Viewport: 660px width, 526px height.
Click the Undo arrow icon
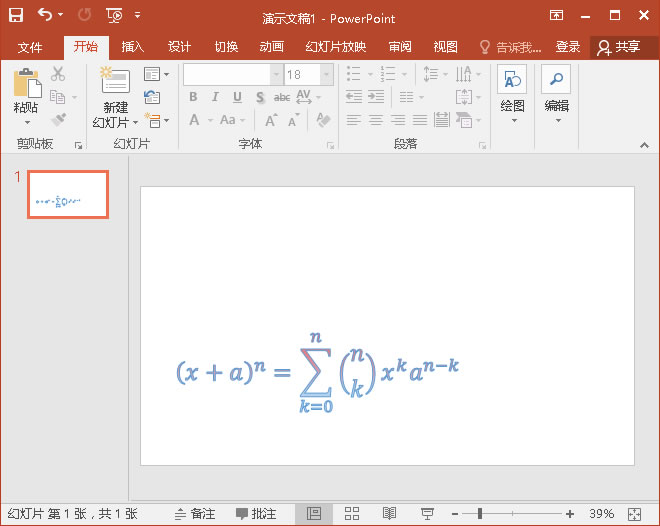45,15
